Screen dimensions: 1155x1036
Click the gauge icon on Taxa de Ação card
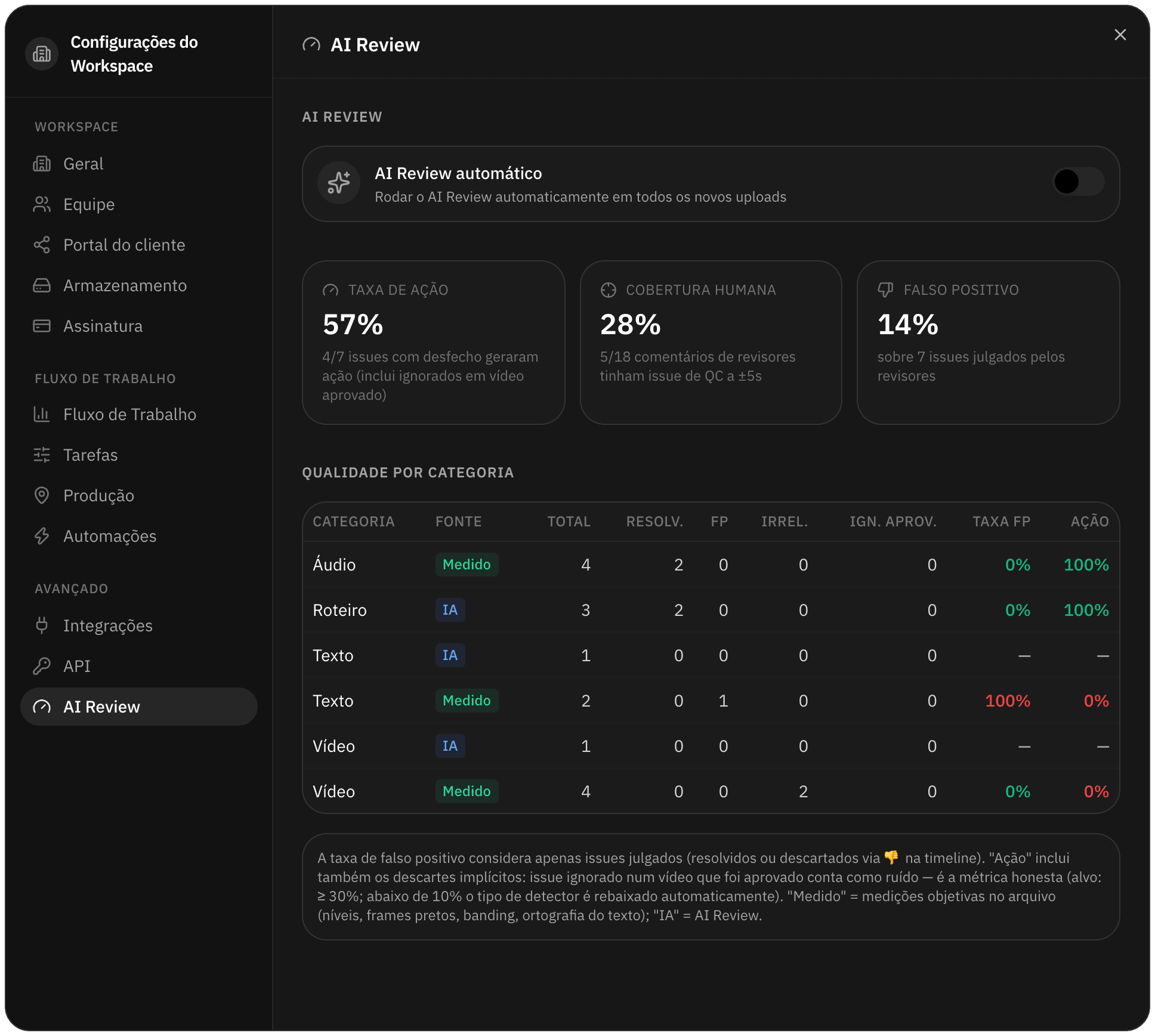tap(331, 290)
